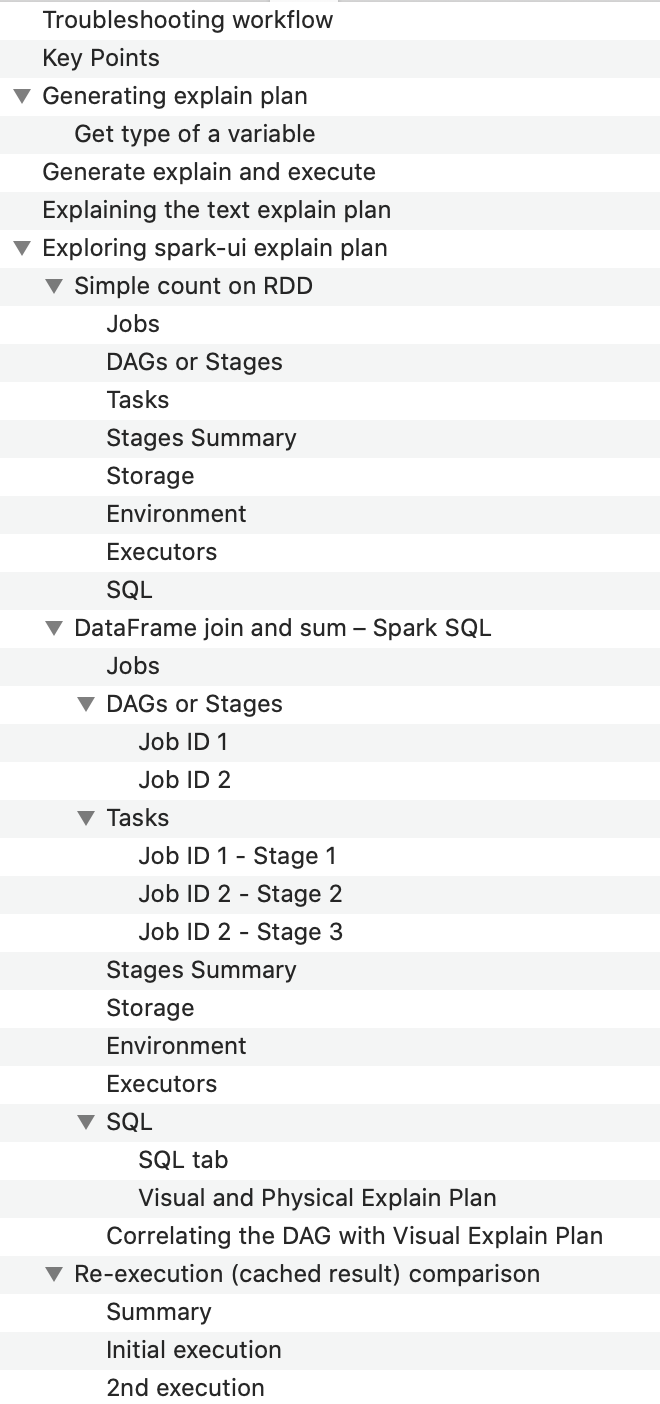Collapse the Generating explain plan section
This screenshot has width=660, height=1404.
click(21, 96)
